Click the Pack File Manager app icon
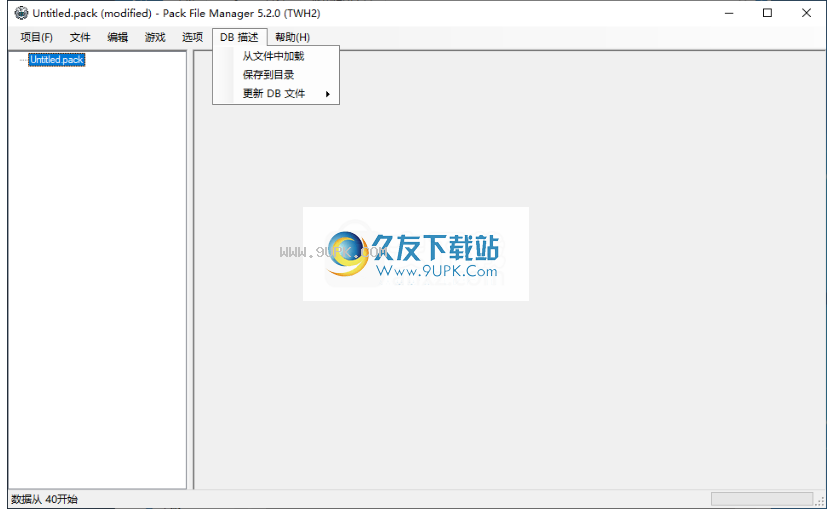The width and height of the screenshot is (832, 509). click(x=21, y=13)
